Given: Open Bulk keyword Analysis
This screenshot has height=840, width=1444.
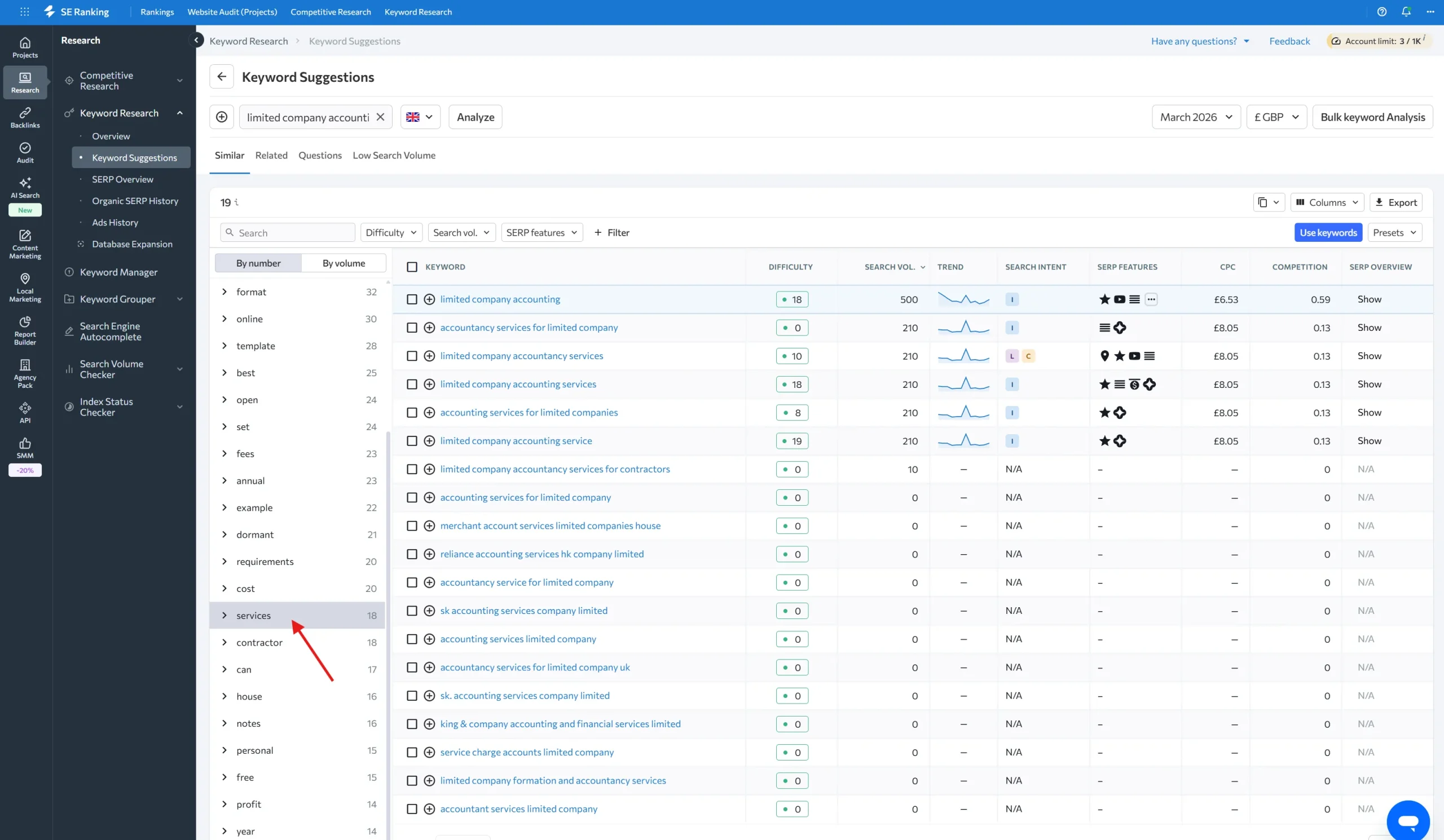Looking at the screenshot, I should [x=1372, y=117].
